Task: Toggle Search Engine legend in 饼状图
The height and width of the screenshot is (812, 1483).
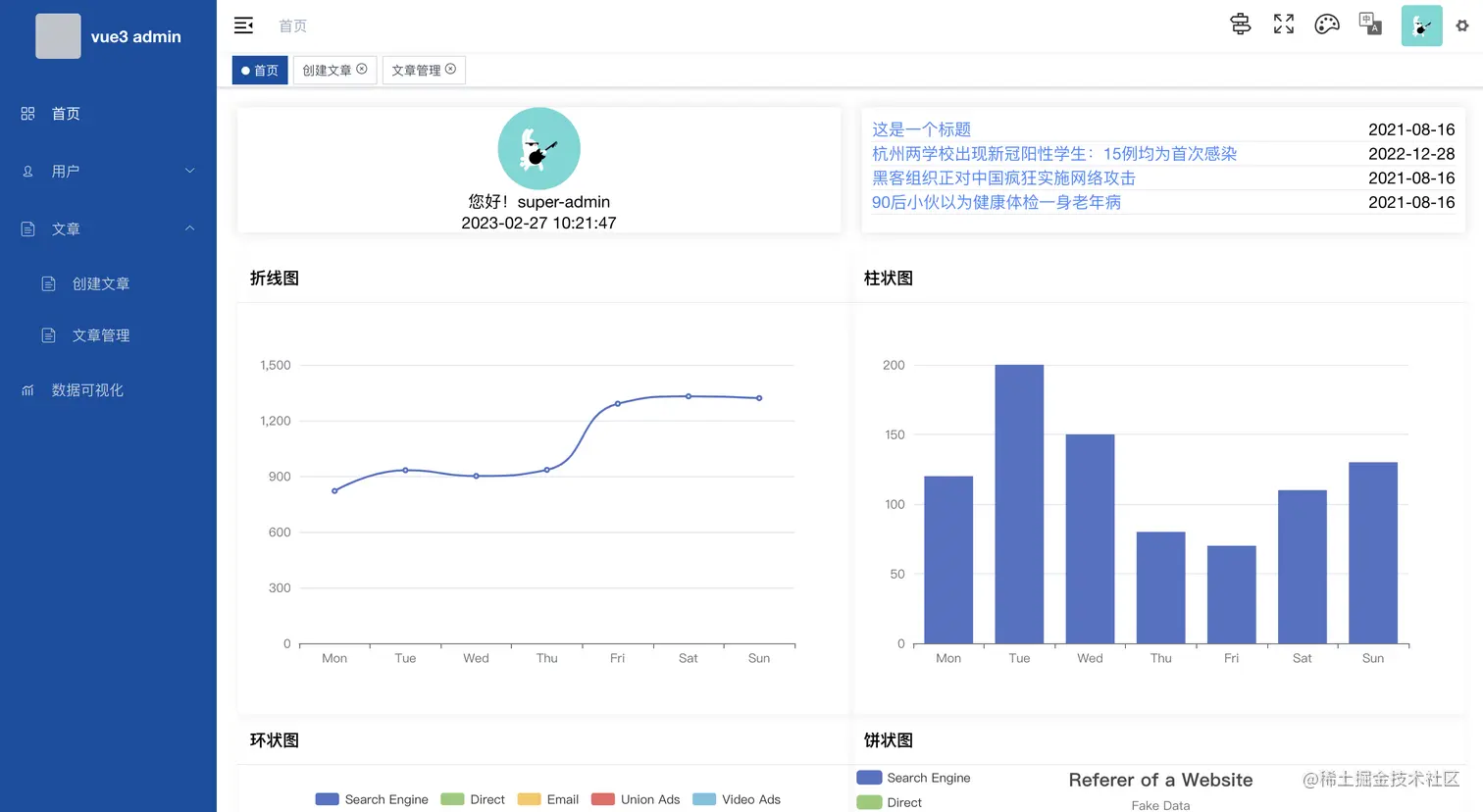Action: pyautogui.click(x=913, y=778)
